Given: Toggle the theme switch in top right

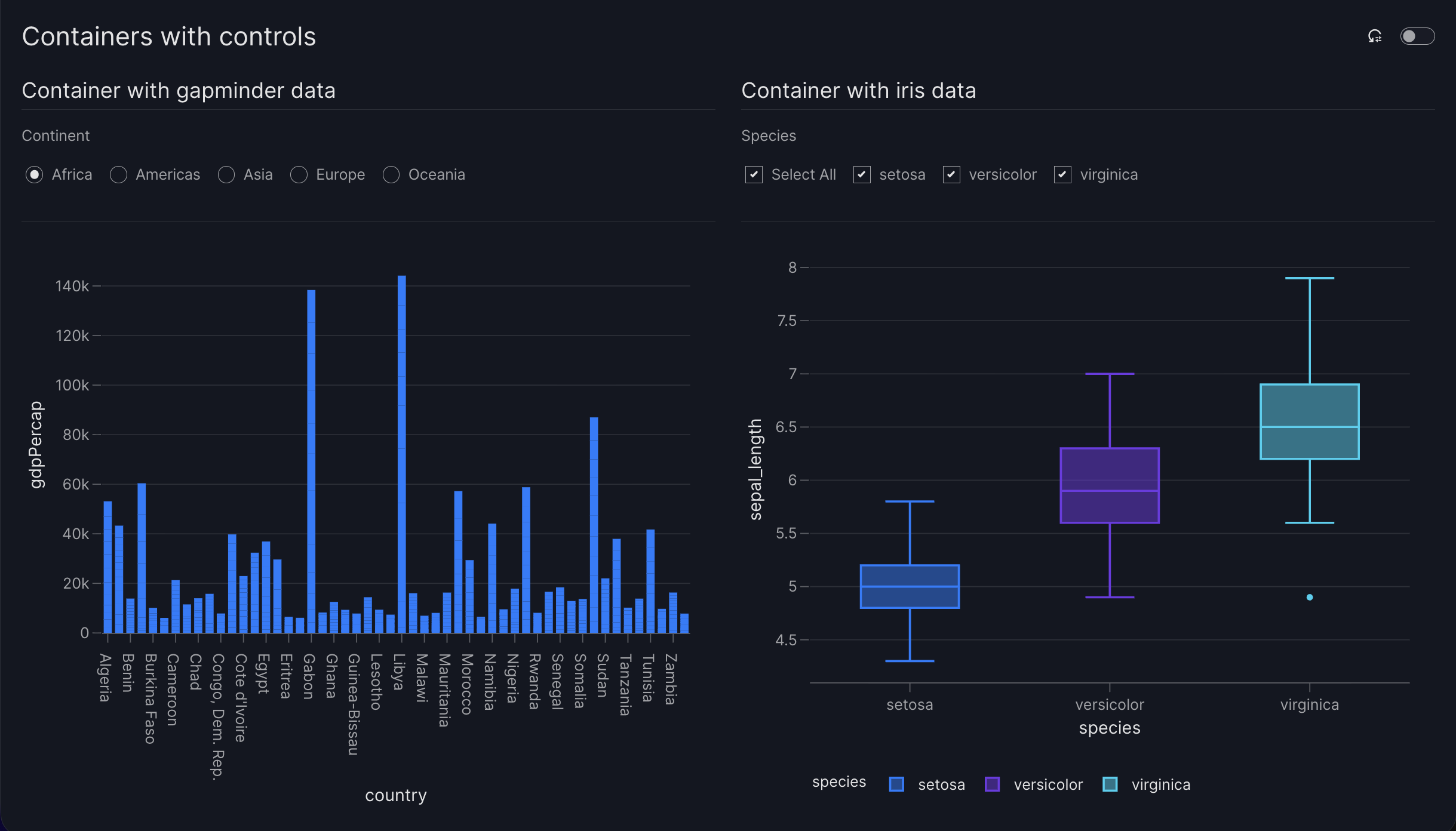Looking at the screenshot, I should click(x=1417, y=36).
